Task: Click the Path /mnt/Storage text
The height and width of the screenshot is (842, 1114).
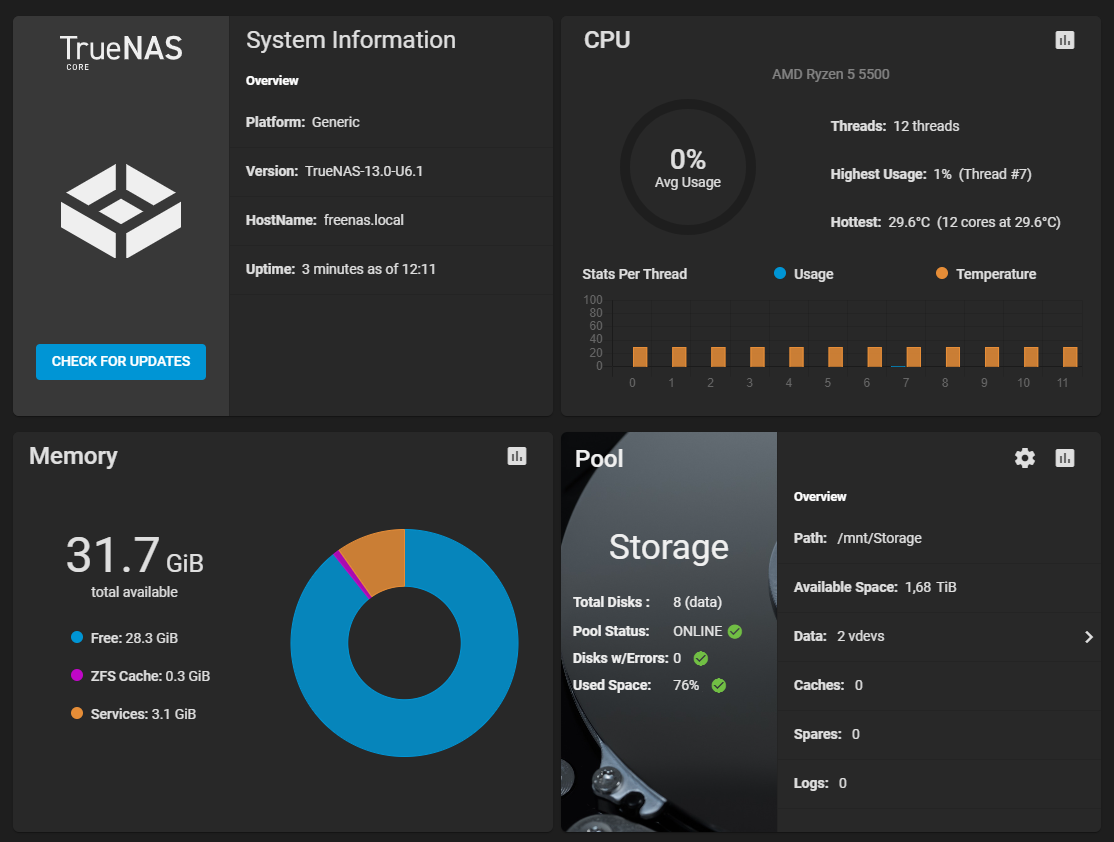Action: (858, 538)
